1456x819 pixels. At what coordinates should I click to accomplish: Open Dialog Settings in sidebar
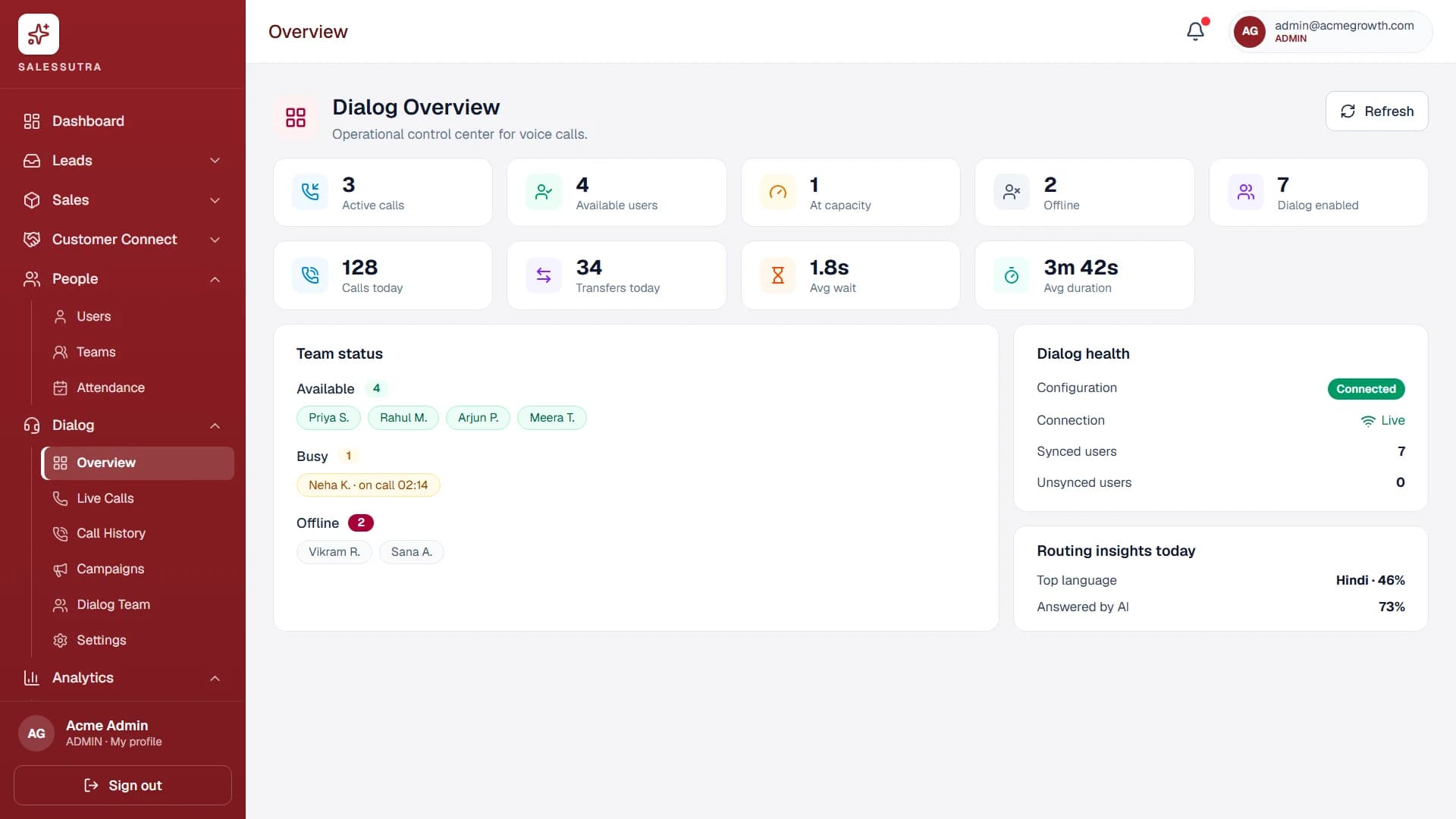click(137, 640)
